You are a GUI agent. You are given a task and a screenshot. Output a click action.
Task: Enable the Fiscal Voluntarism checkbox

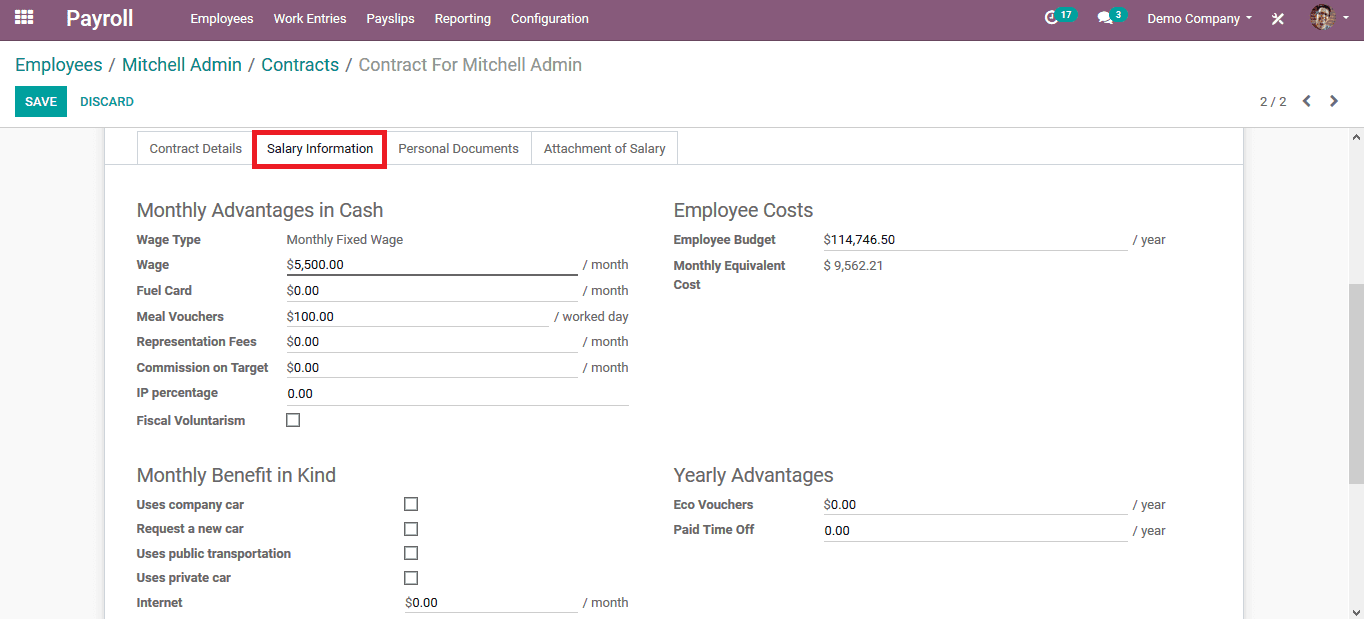(293, 419)
